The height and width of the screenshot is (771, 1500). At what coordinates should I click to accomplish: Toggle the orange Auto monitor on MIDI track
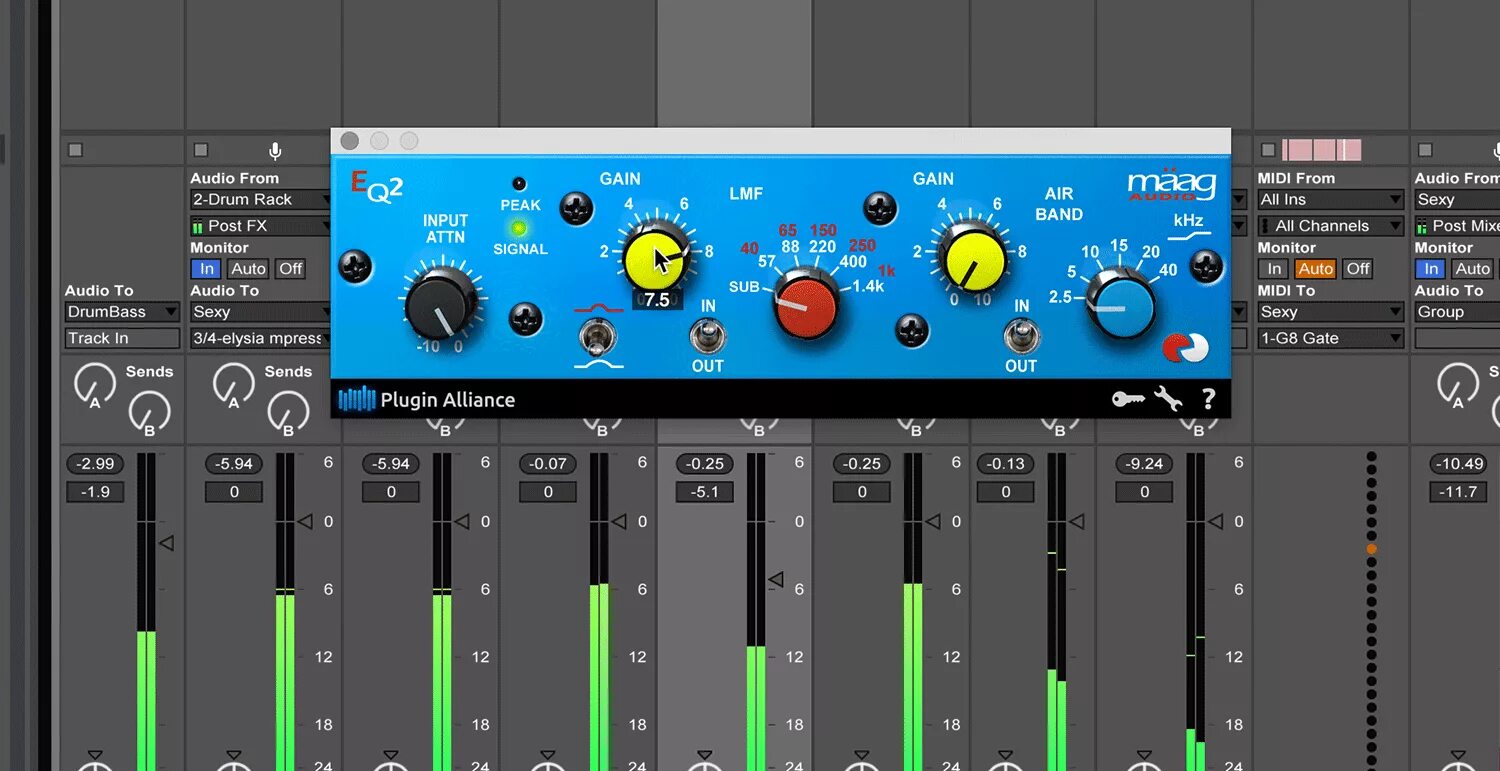(x=1315, y=268)
